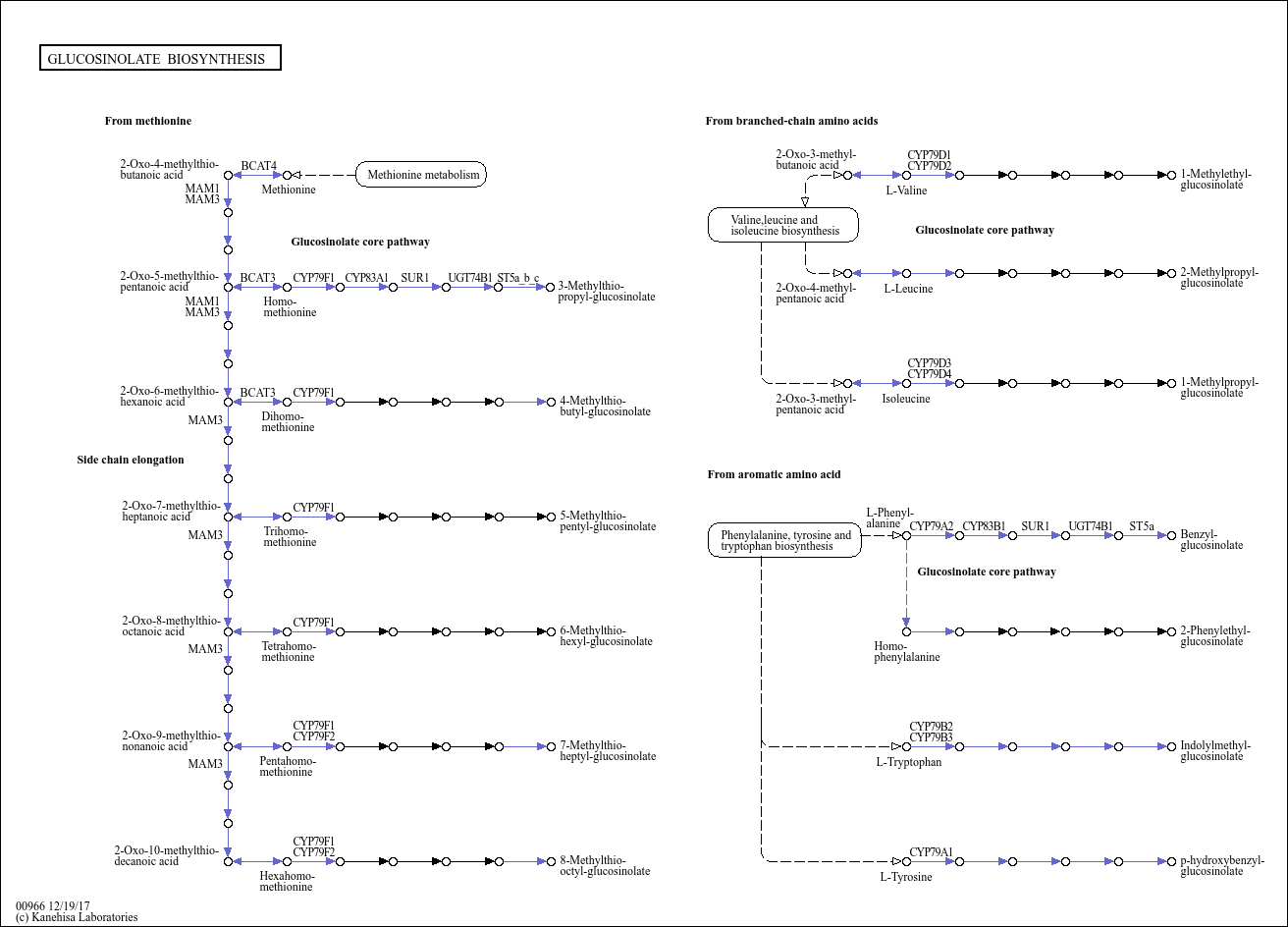The width and height of the screenshot is (1288, 927).
Task: Select BCAT3 beside 2-Oxo-5-methylthiopentanoic acid
Action: [258, 278]
